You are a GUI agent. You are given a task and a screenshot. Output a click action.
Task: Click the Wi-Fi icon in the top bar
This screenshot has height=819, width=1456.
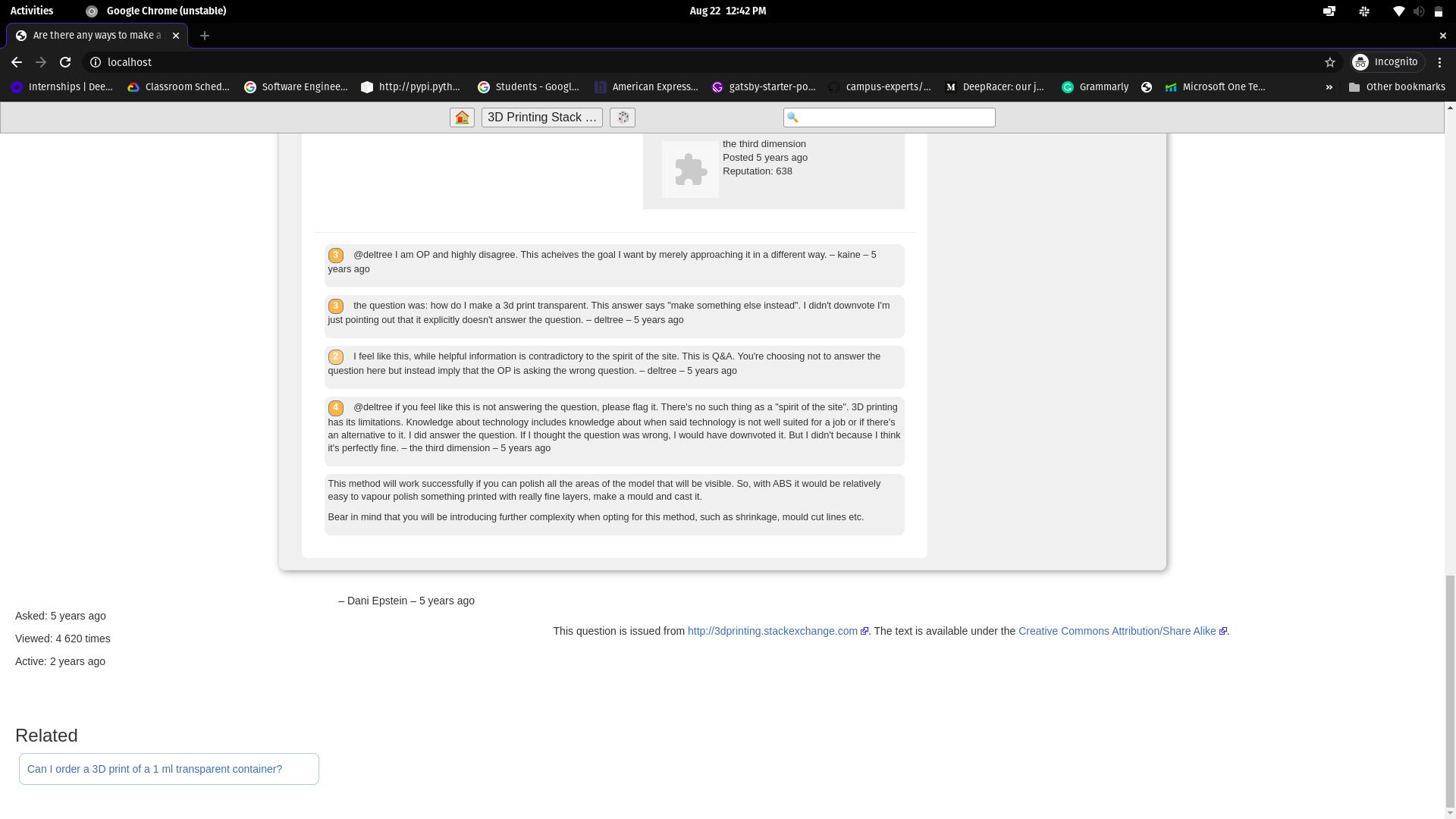click(x=1399, y=11)
